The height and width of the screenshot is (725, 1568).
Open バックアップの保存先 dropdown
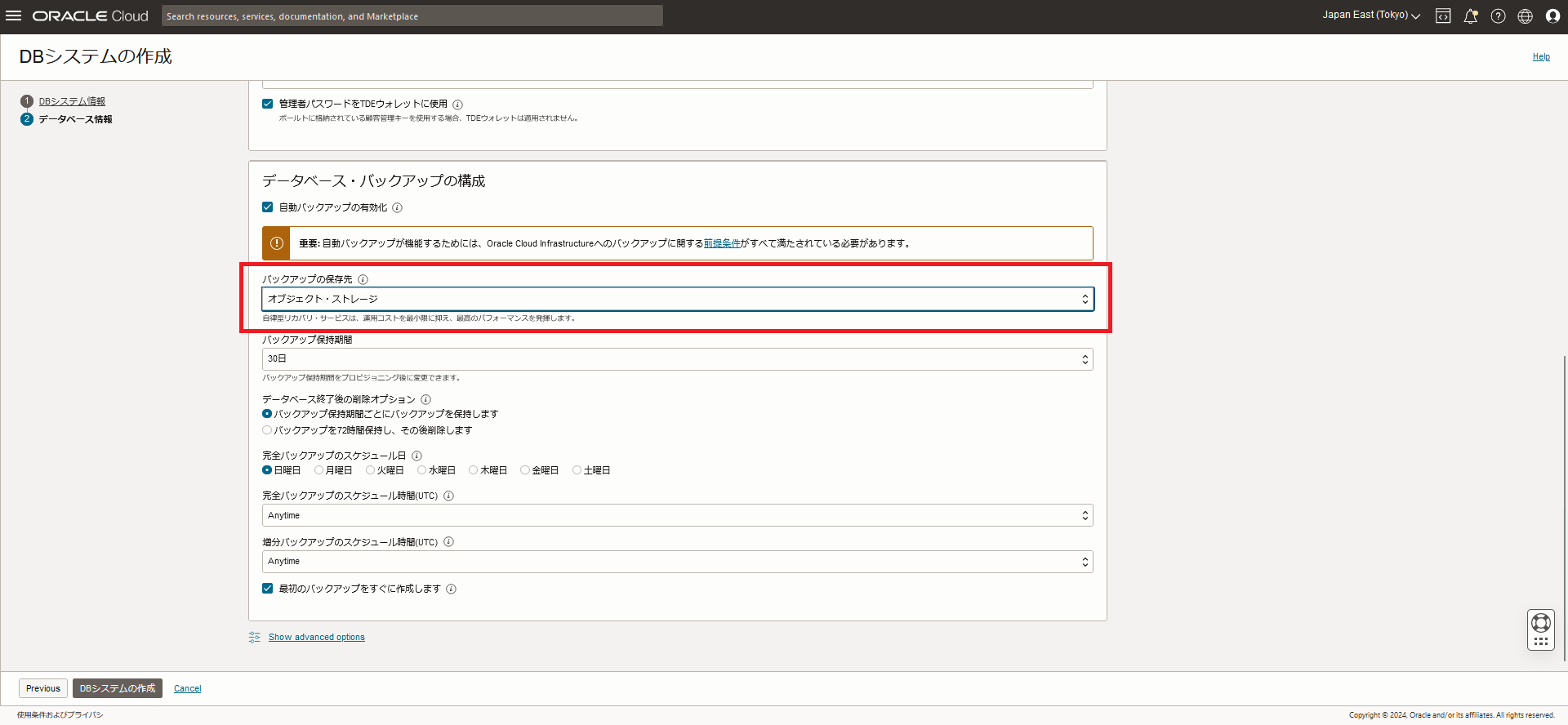pyautogui.click(x=677, y=299)
